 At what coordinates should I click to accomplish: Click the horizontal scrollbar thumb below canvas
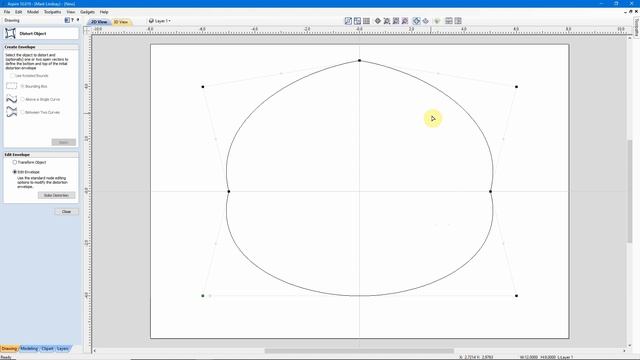(359, 351)
